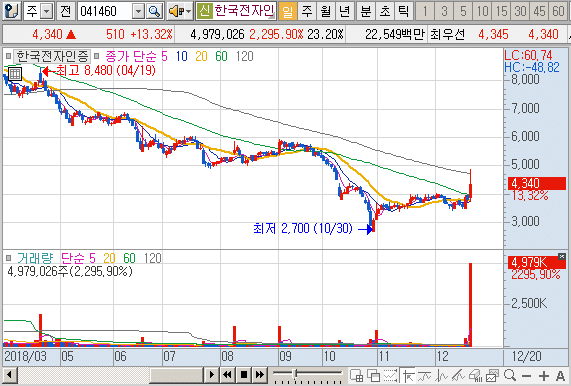Open the 주 market type dropdown
This screenshot has height=386, width=571.
[x=47, y=12]
